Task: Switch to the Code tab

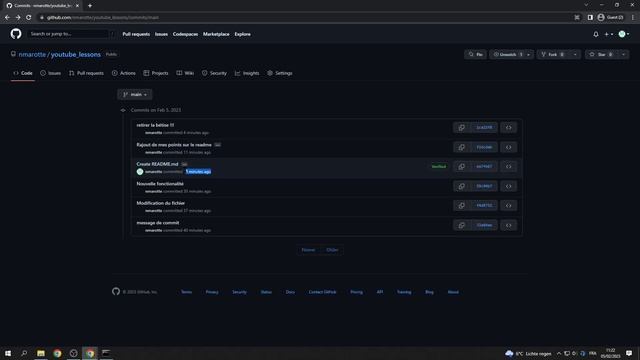Action: (x=23, y=73)
